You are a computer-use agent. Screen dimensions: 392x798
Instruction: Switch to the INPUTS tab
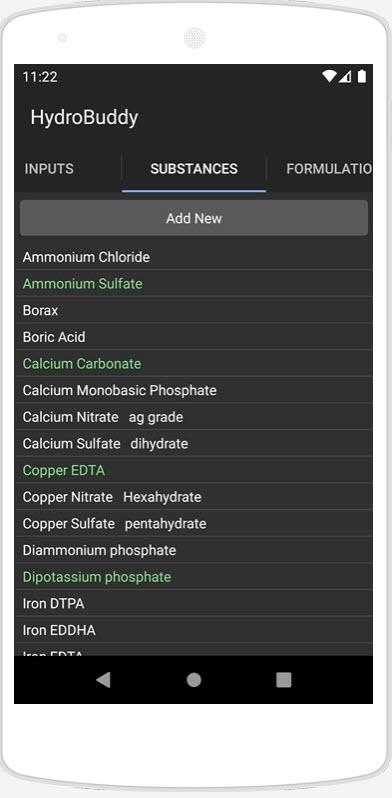[49, 169]
